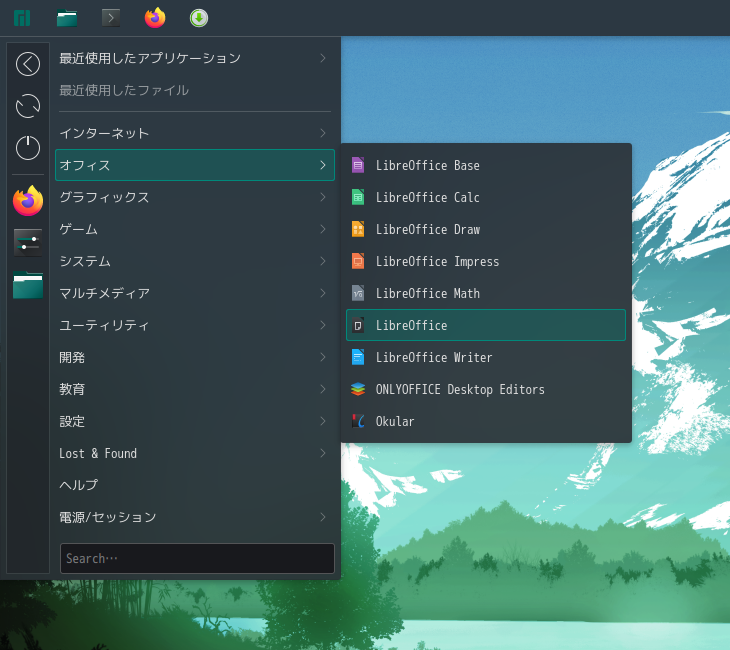
Task: Open the インターネット category label
Action: [x=104, y=133]
